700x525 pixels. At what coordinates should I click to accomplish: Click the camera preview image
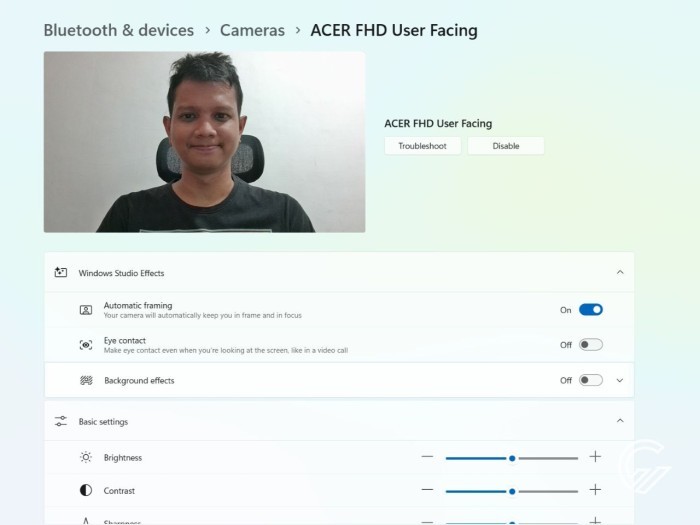point(204,142)
